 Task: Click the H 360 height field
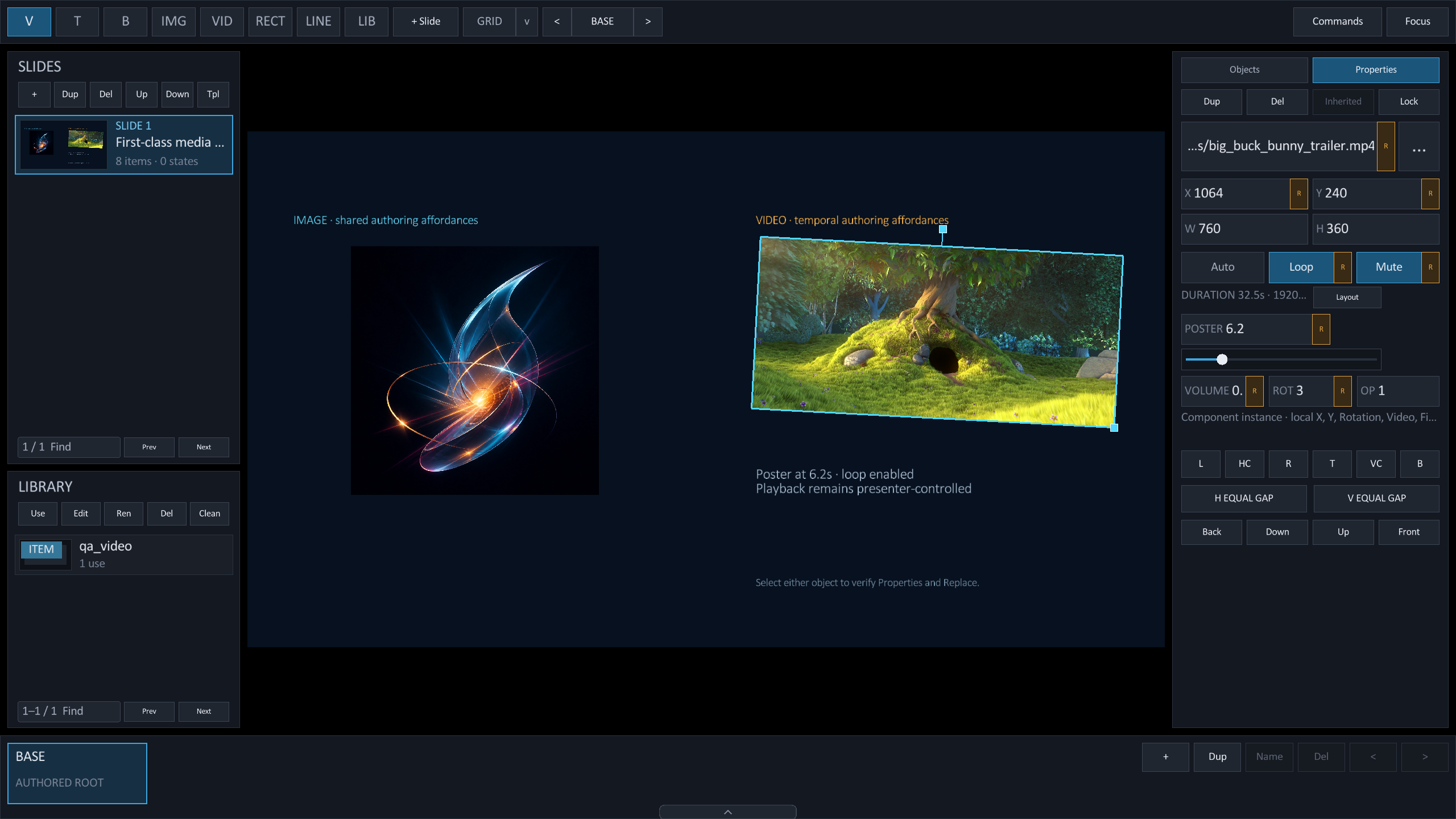coord(1376,229)
